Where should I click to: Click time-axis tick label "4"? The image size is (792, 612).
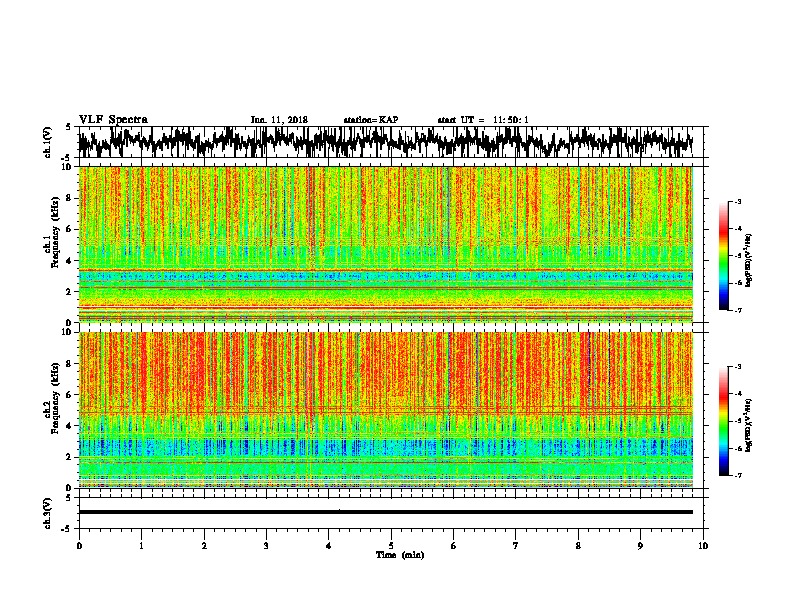click(329, 546)
